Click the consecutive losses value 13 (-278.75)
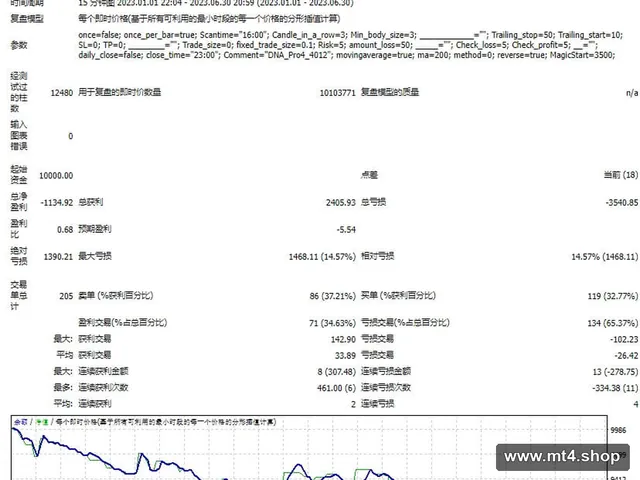This screenshot has height=480, width=640. (x=615, y=372)
